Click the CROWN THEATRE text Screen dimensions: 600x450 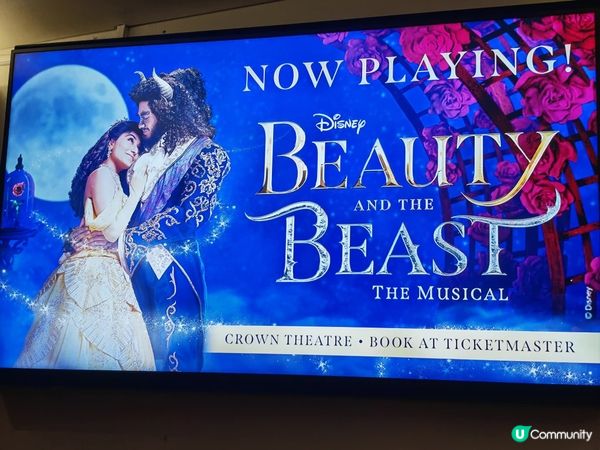point(288,340)
